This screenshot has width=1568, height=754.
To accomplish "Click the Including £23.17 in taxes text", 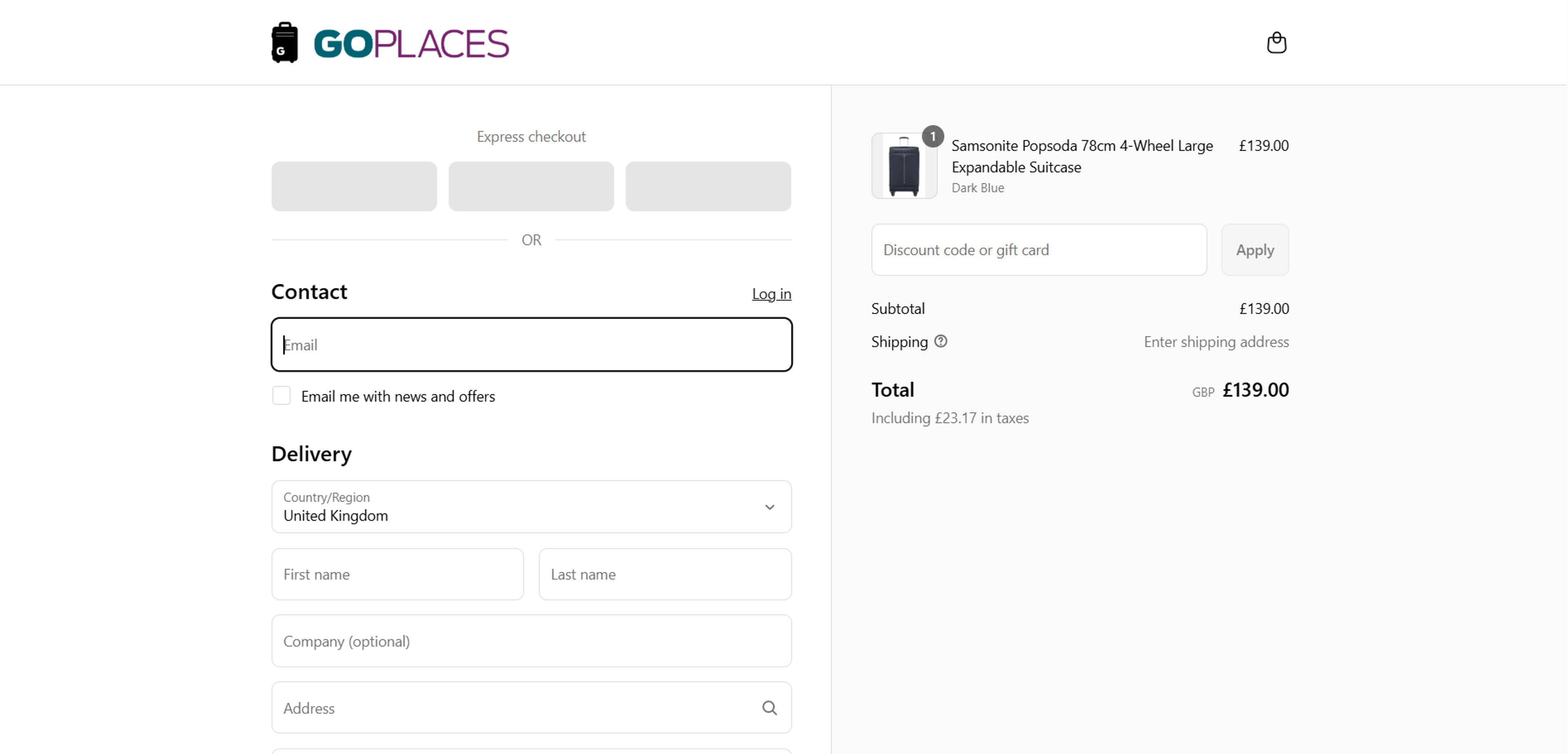I will [x=949, y=418].
